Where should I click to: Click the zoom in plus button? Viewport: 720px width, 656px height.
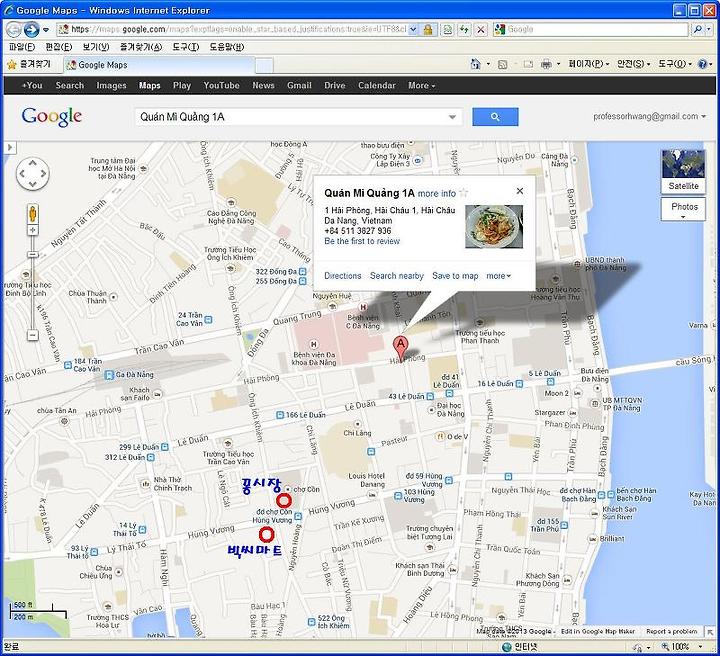click(x=33, y=230)
